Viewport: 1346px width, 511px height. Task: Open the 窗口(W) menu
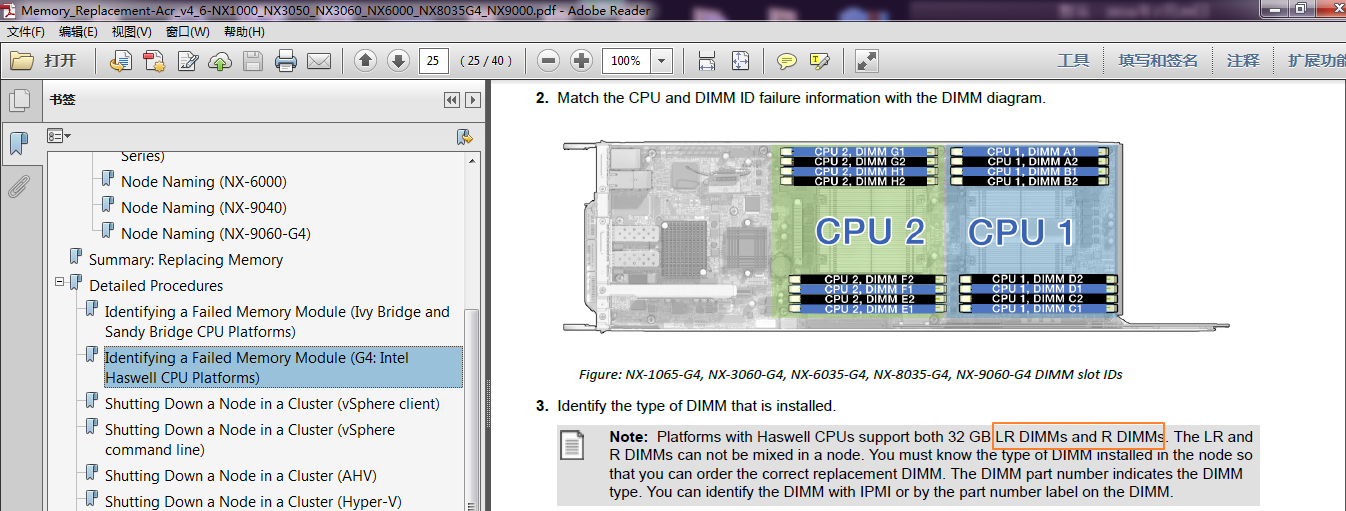click(x=188, y=32)
